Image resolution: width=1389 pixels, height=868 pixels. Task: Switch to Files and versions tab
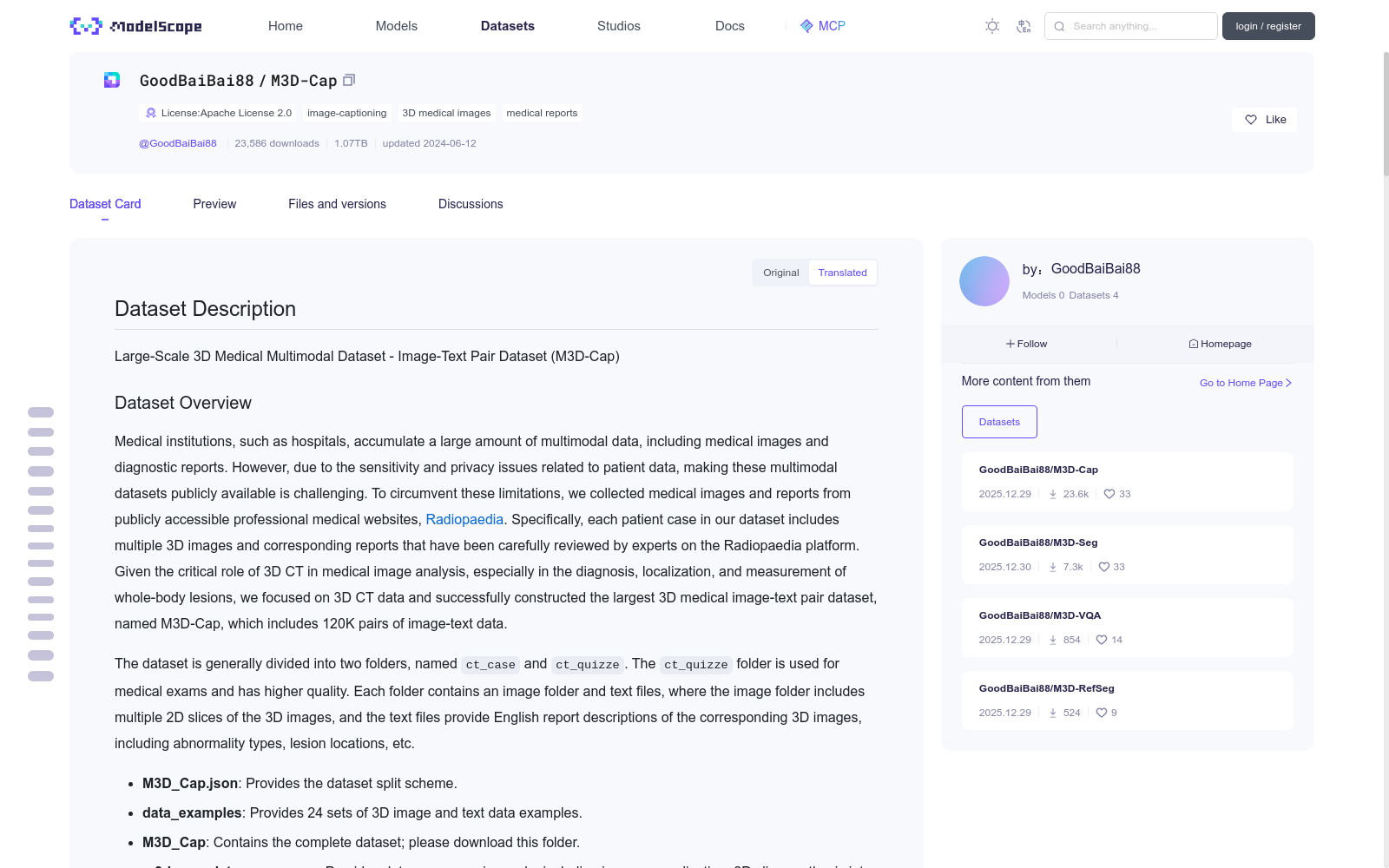(337, 204)
